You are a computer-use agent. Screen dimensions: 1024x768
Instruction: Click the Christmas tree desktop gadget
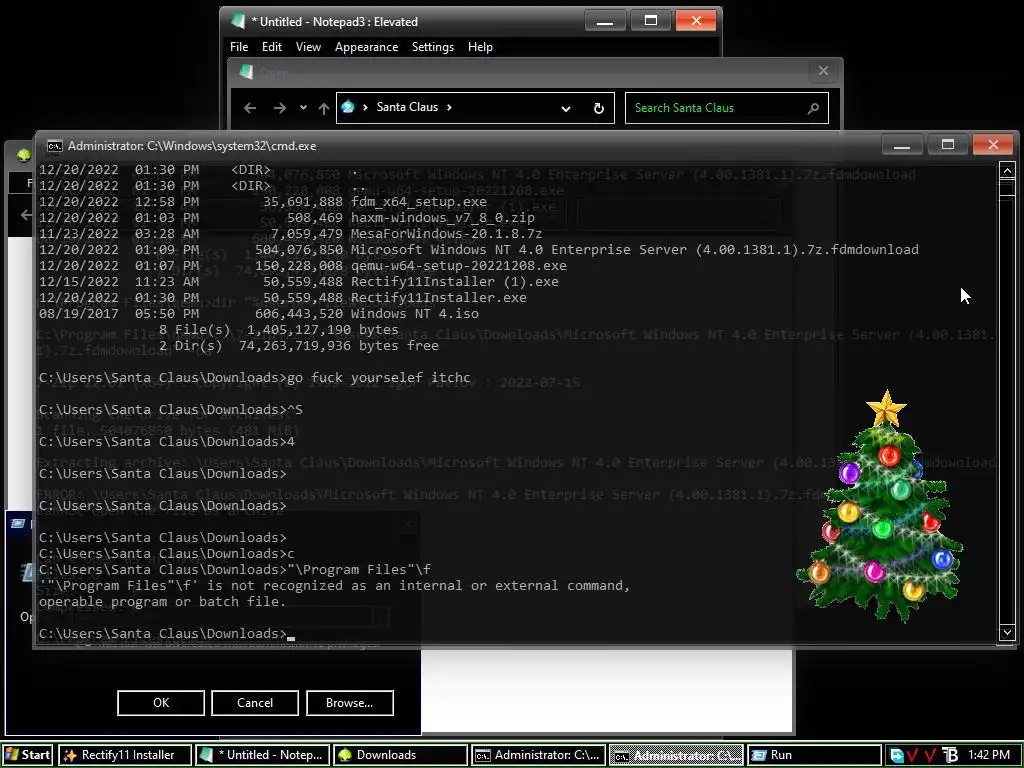(x=882, y=506)
